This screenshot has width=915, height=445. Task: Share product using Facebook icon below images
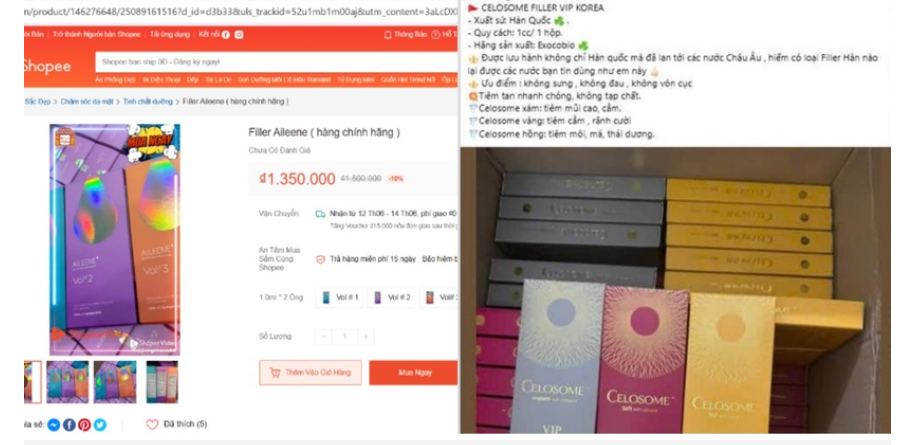[69, 425]
